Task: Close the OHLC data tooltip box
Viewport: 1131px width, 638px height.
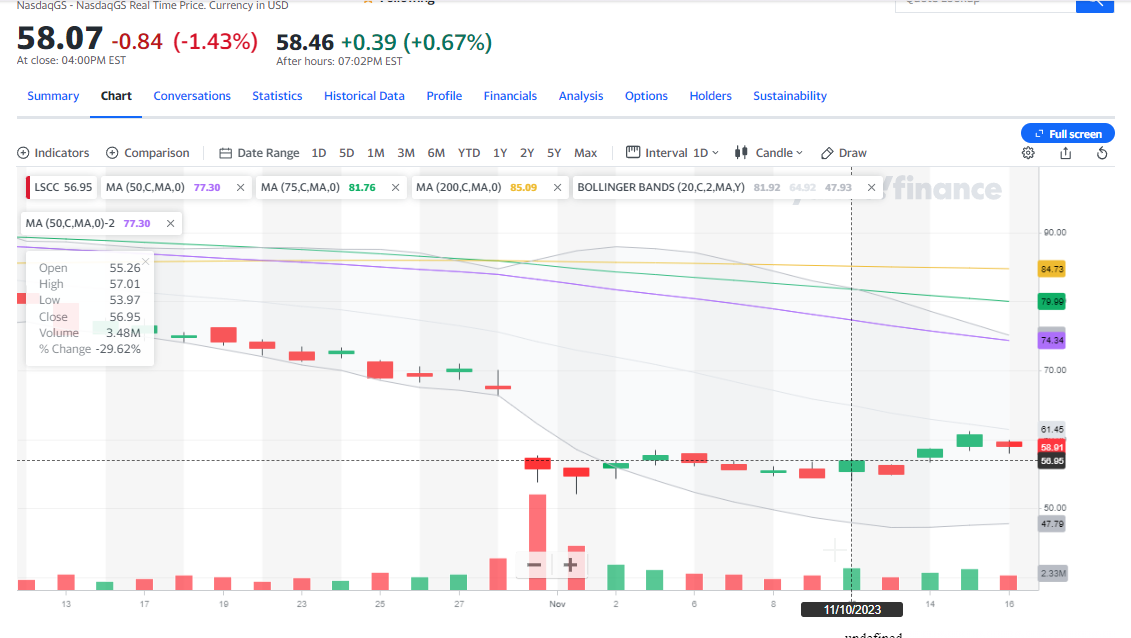Action: (x=146, y=262)
